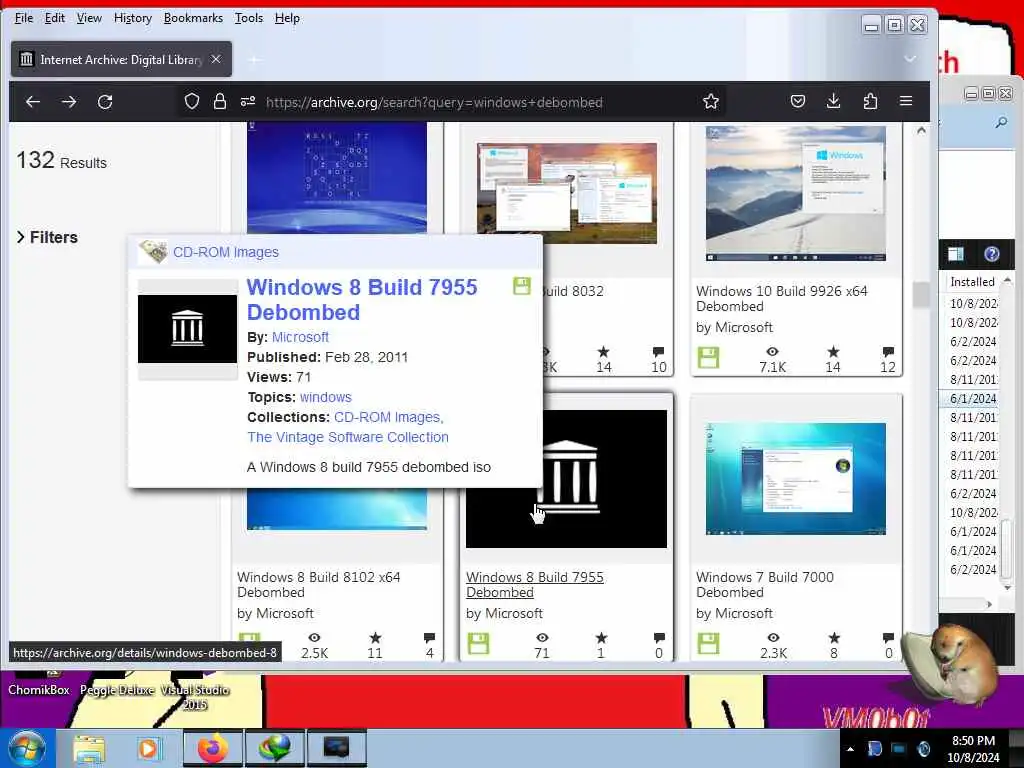The width and height of the screenshot is (1024, 768).
Task: Open Windows 10 Build 9926 x64 Debombed title
Action: tap(782, 298)
